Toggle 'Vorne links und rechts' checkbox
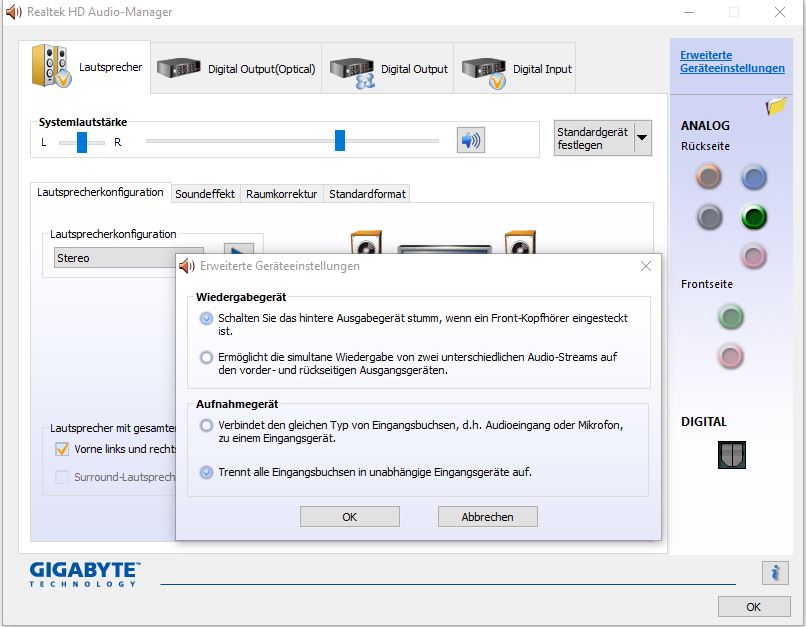Image resolution: width=806 pixels, height=627 pixels. click(x=62, y=449)
